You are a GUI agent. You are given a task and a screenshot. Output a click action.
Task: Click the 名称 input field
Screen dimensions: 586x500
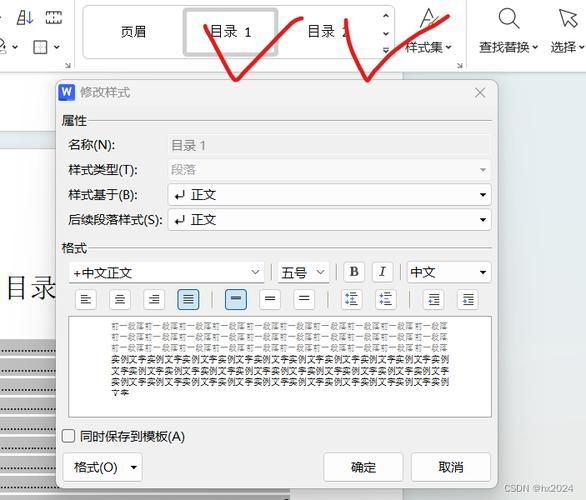[x=329, y=145]
